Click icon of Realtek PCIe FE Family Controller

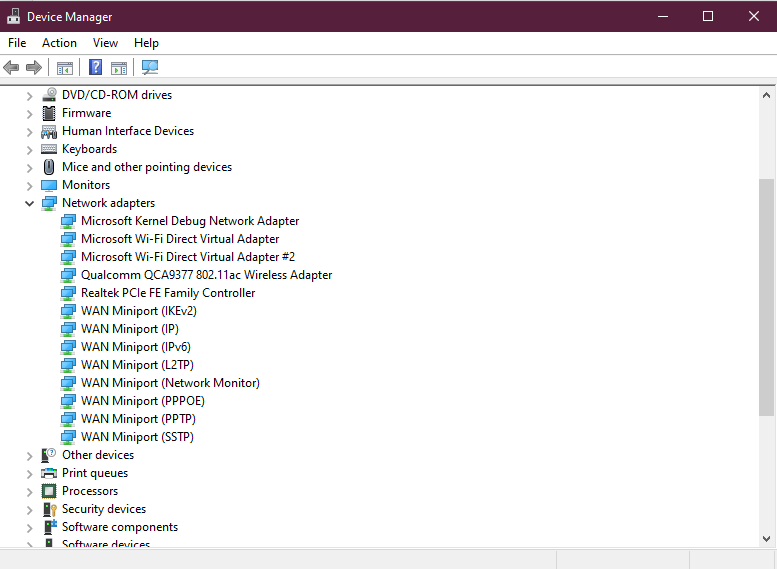tap(68, 293)
